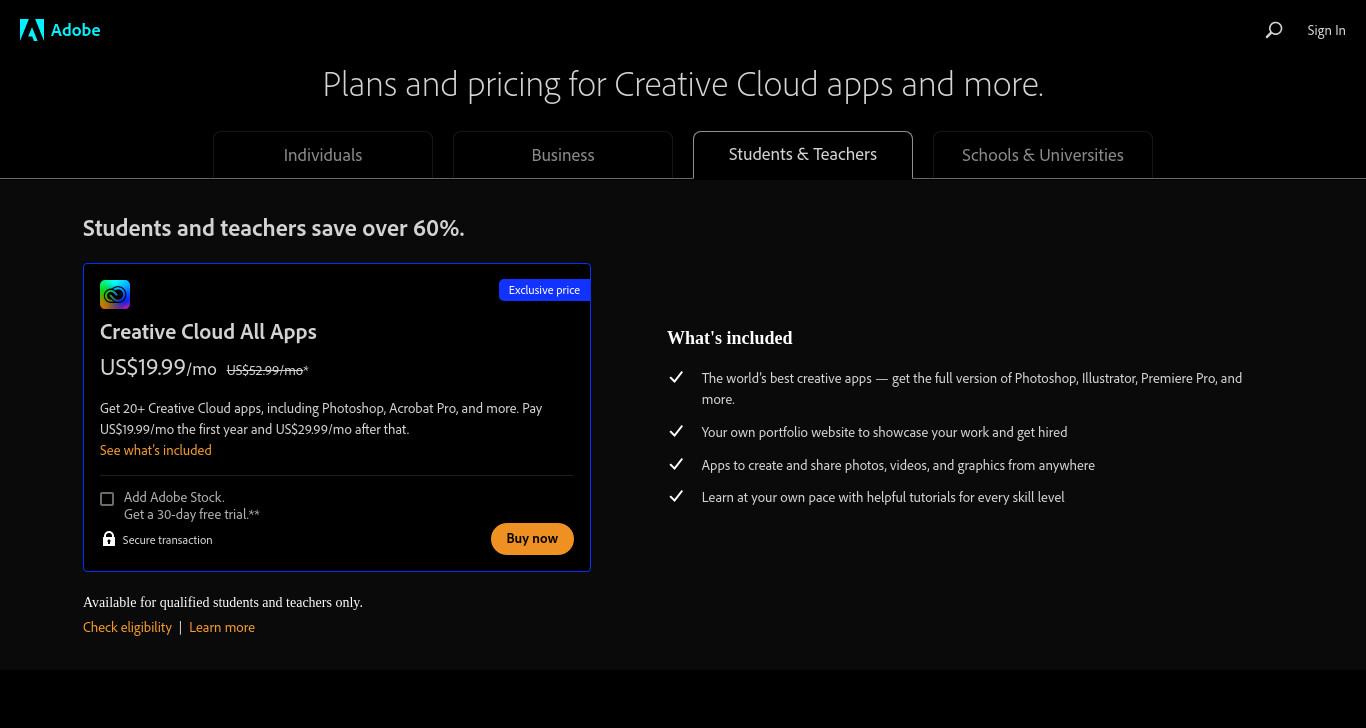Click the 'Get 20+ Creative Cloud apps' description
This screenshot has width=1366, height=728.
(x=321, y=418)
